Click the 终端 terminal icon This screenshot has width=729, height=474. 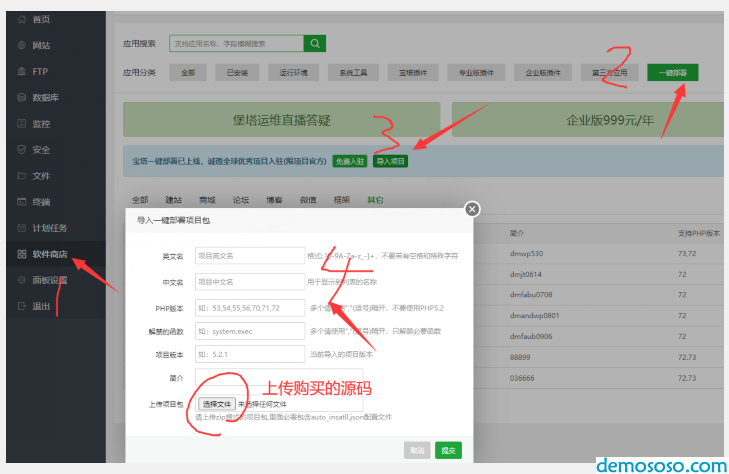tap(21, 202)
